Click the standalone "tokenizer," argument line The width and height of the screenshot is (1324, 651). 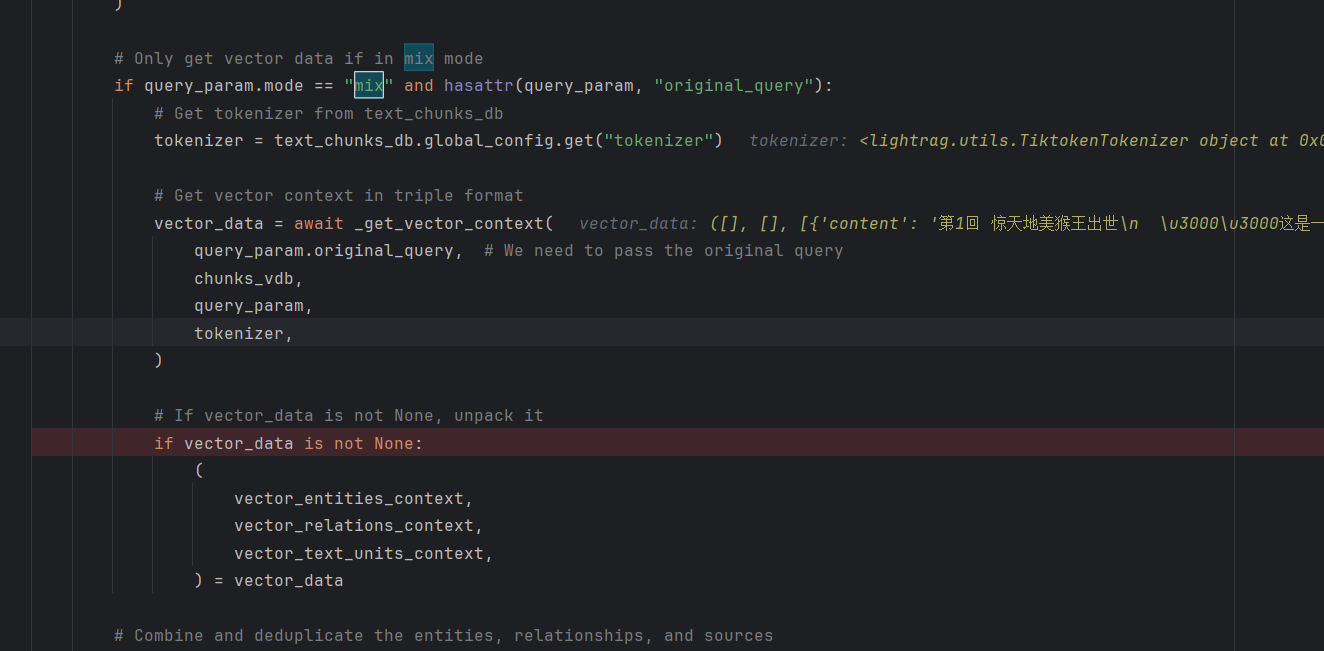243,333
